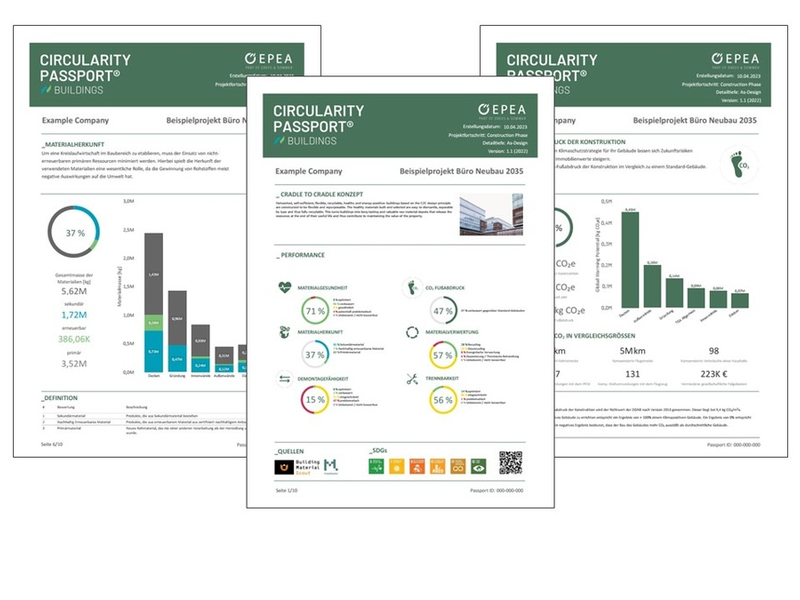Click the Trennbarkeit tools icon
Viewport: 800px width, 600px height.
[413, 379]
